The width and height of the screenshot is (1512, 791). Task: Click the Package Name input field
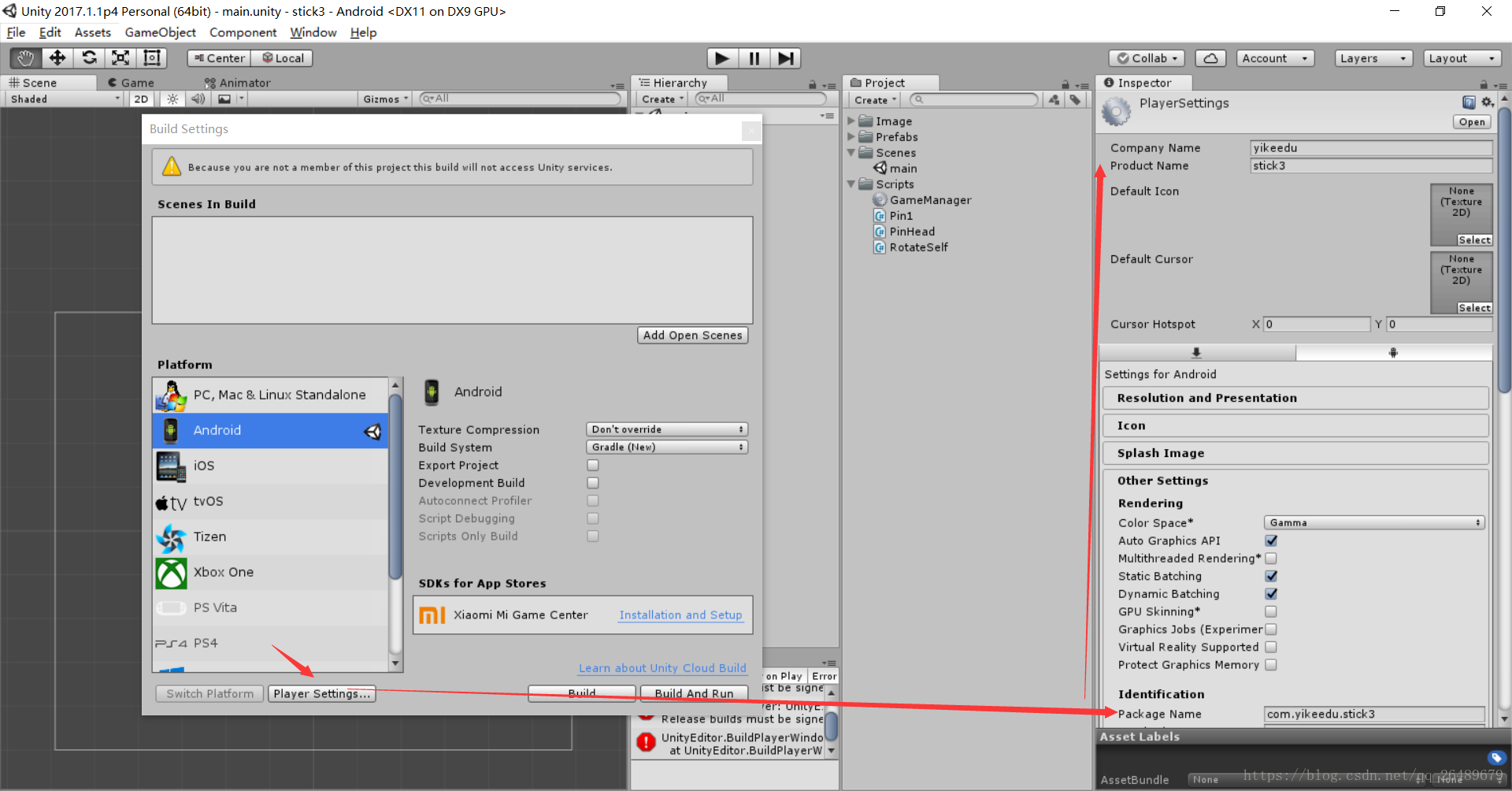1374,714
